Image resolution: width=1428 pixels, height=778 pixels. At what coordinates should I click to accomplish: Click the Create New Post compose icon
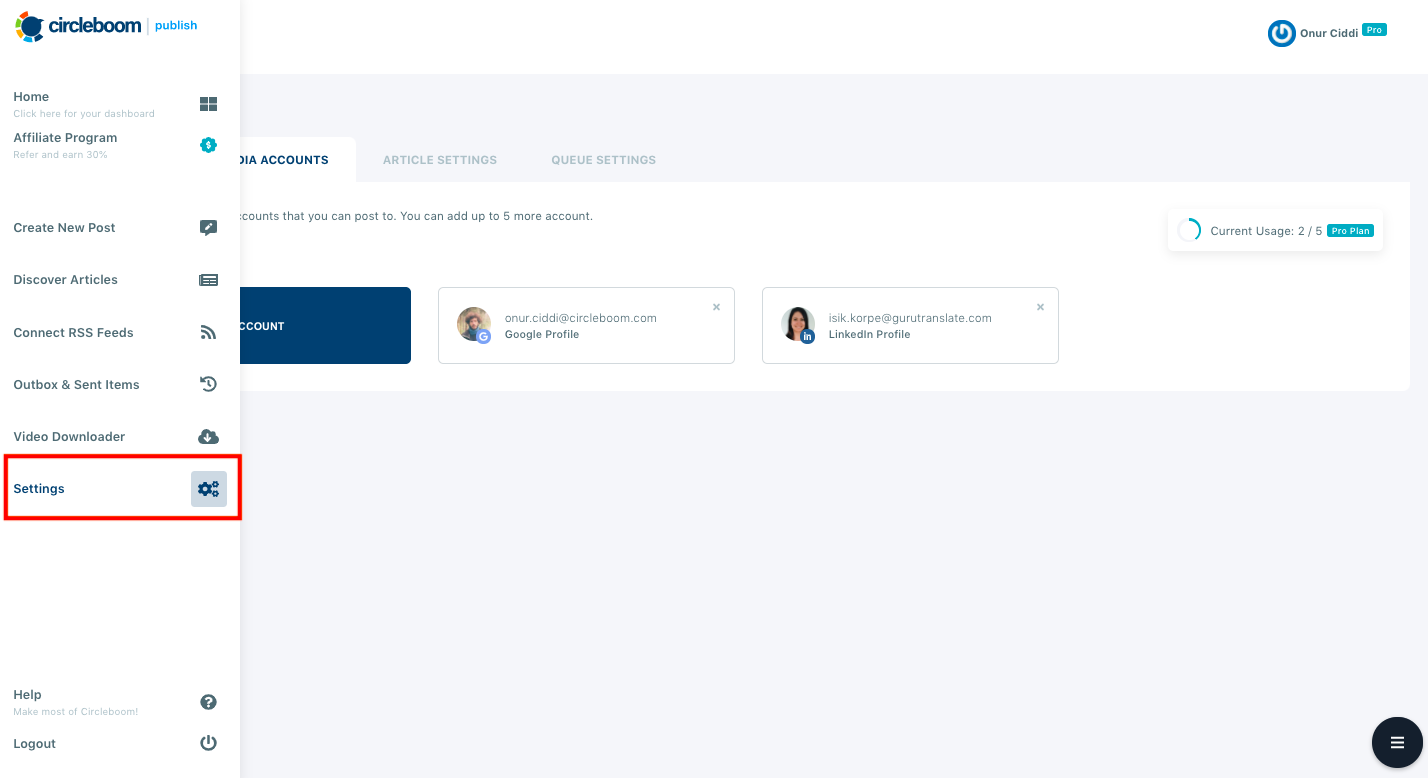(208, 228)
